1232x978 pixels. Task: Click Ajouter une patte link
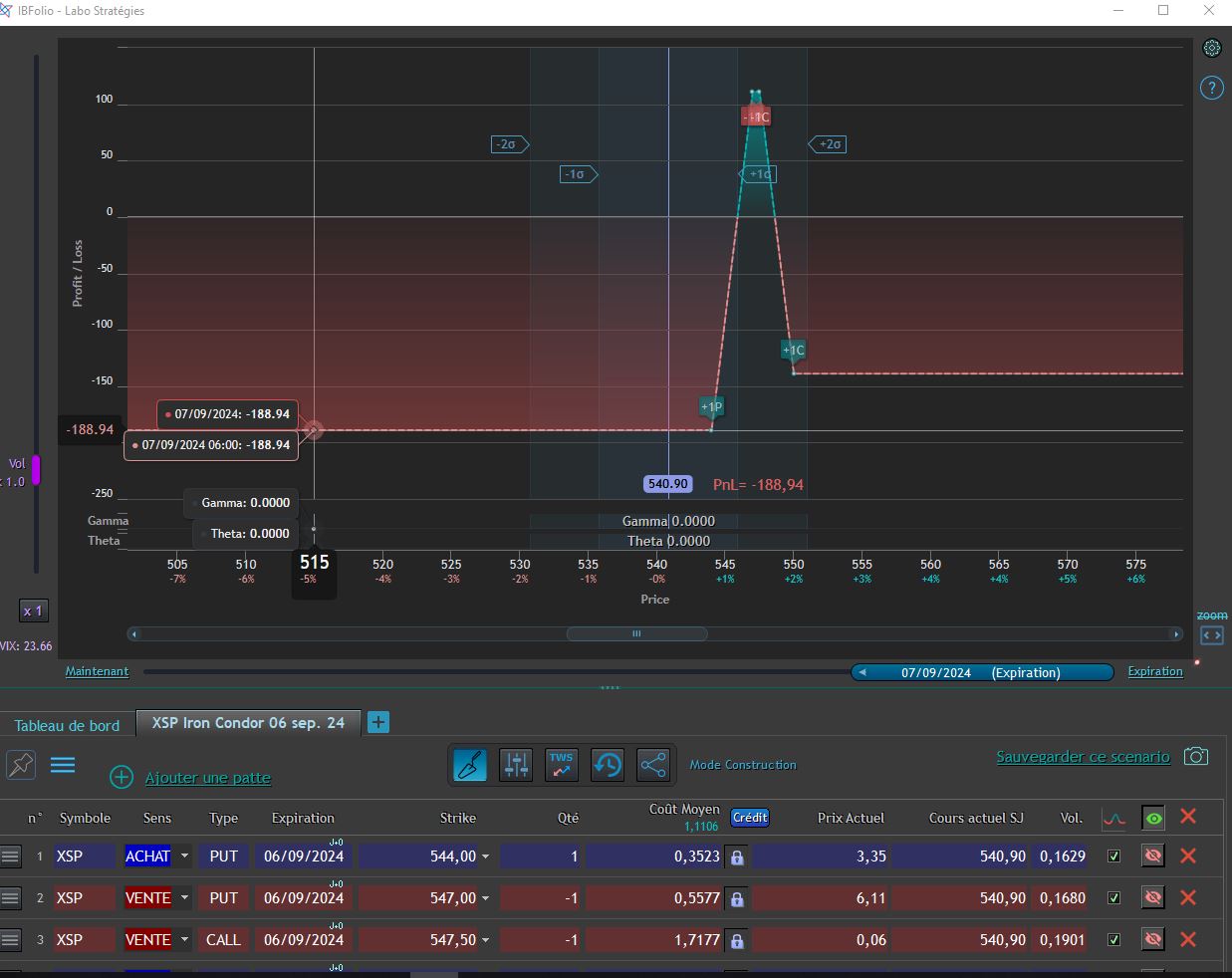coord(208,778)
